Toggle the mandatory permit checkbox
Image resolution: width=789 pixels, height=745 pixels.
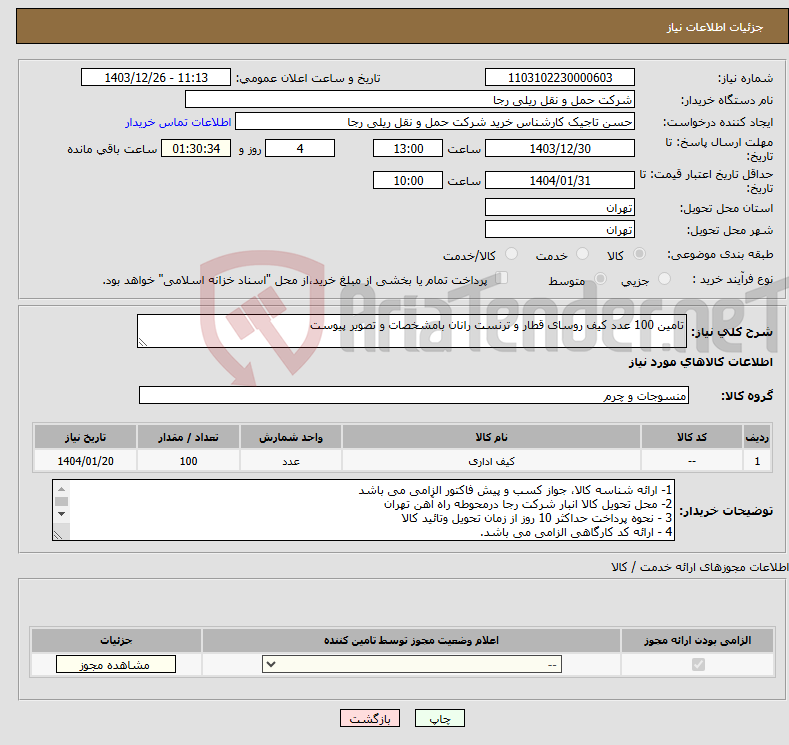pyautogui.click(x=698, y=665)
